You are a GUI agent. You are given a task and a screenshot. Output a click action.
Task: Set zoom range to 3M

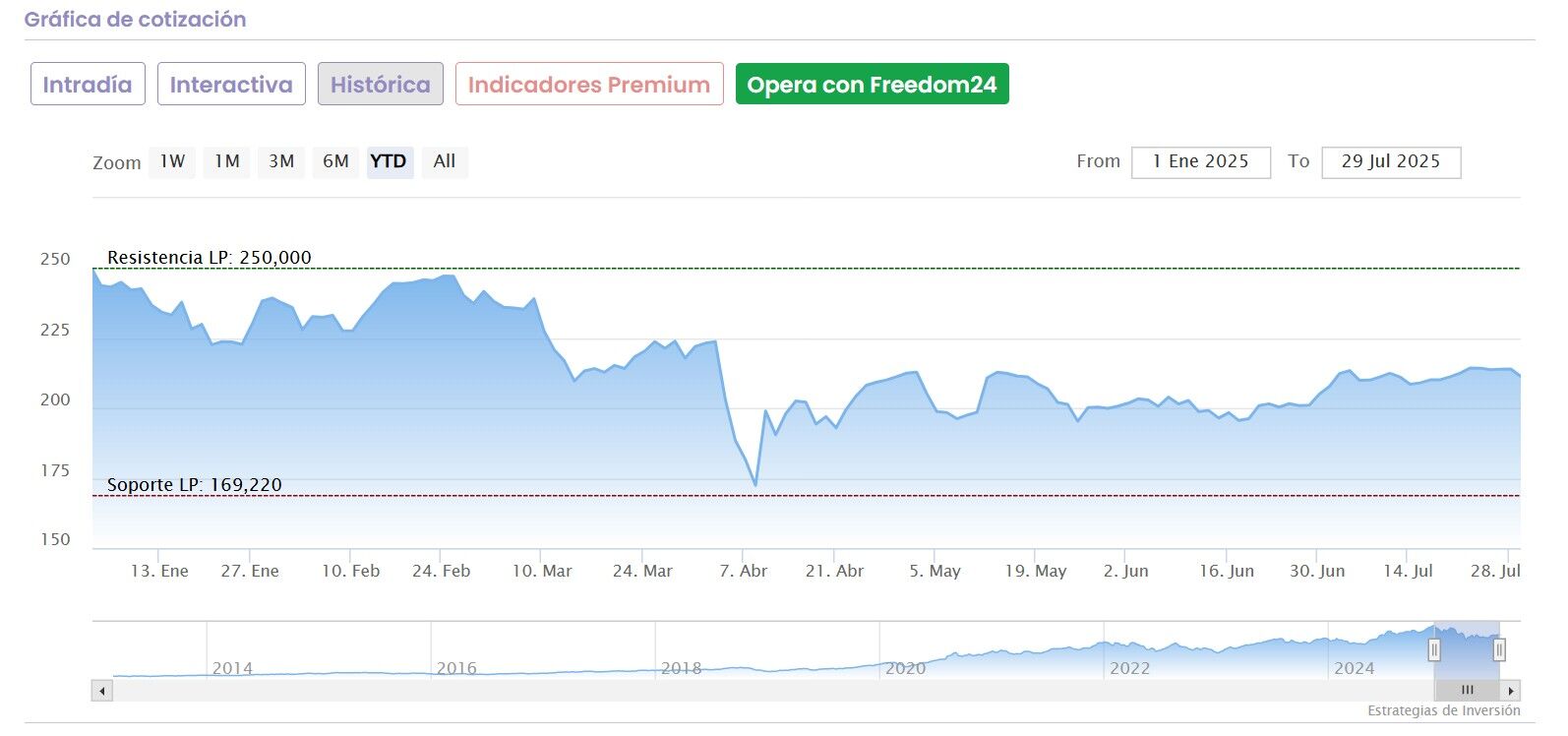point(281,161)
